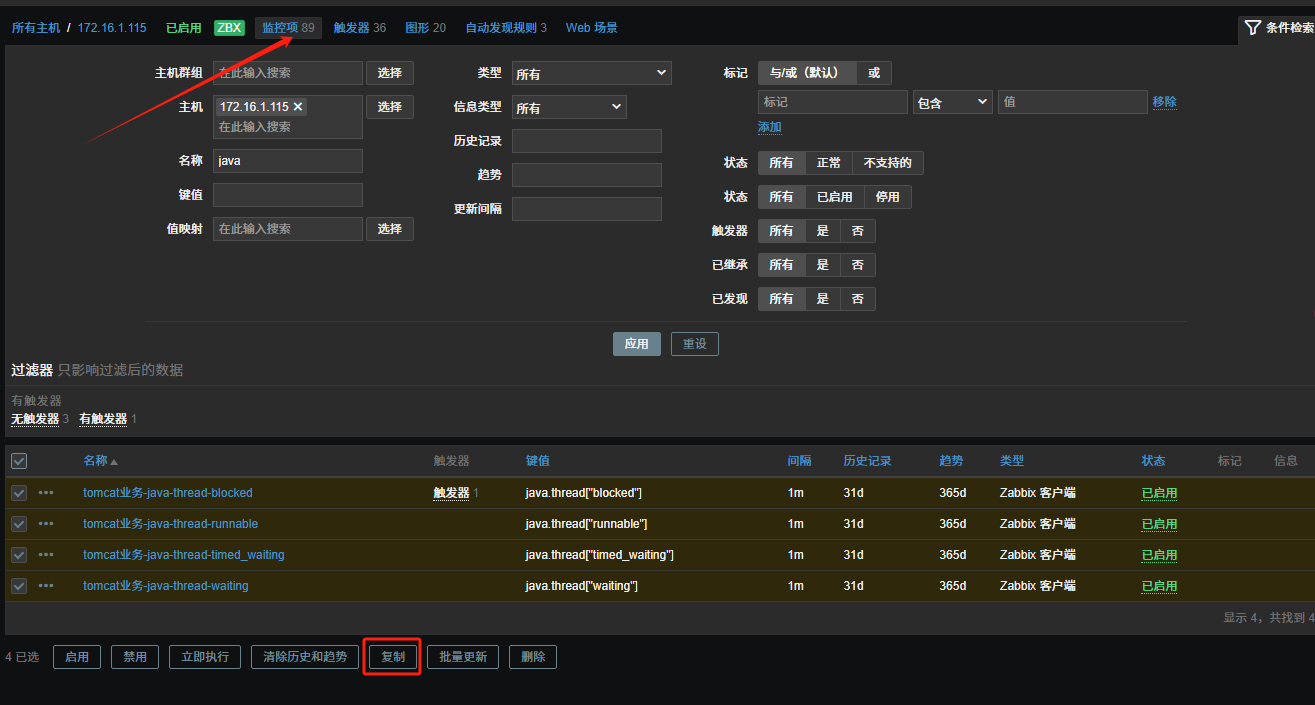Set status filter to 停用
The width and height of the screenshot is (1315, 705).
click(888, 197)
